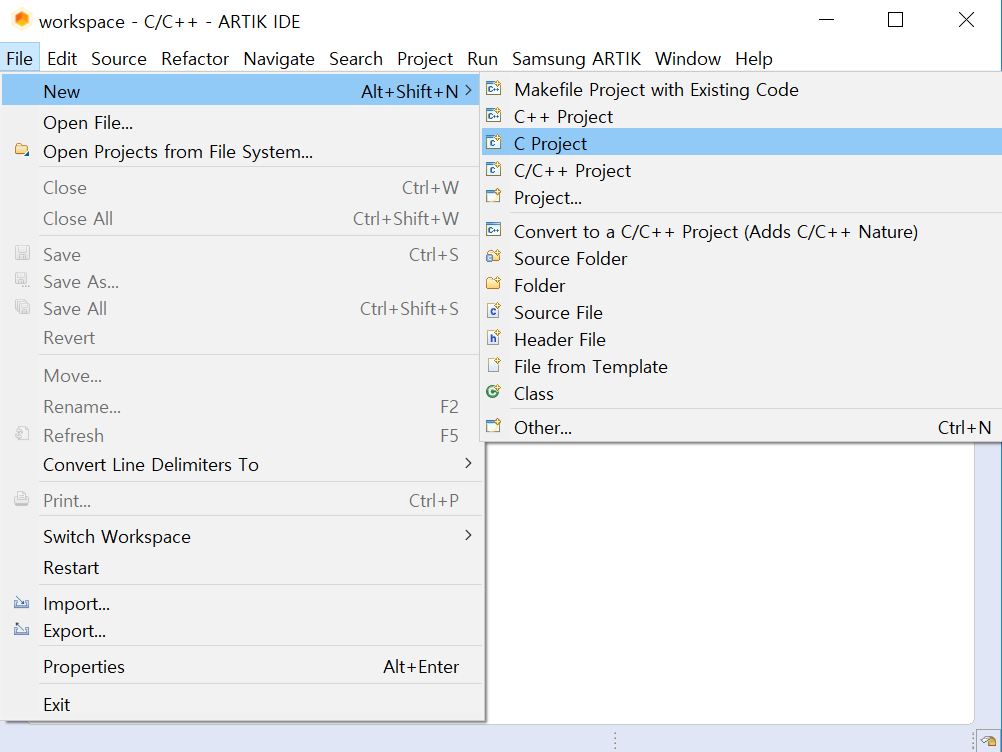Click the Convert to C/C++ Project icon

493,230
